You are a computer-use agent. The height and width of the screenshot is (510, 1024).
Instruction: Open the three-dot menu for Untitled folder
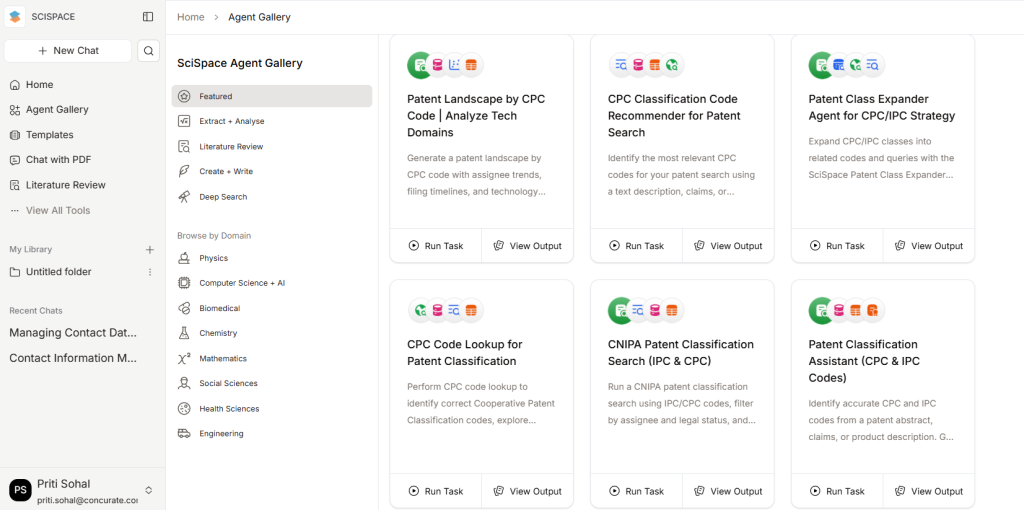click(x=150, y=272)
